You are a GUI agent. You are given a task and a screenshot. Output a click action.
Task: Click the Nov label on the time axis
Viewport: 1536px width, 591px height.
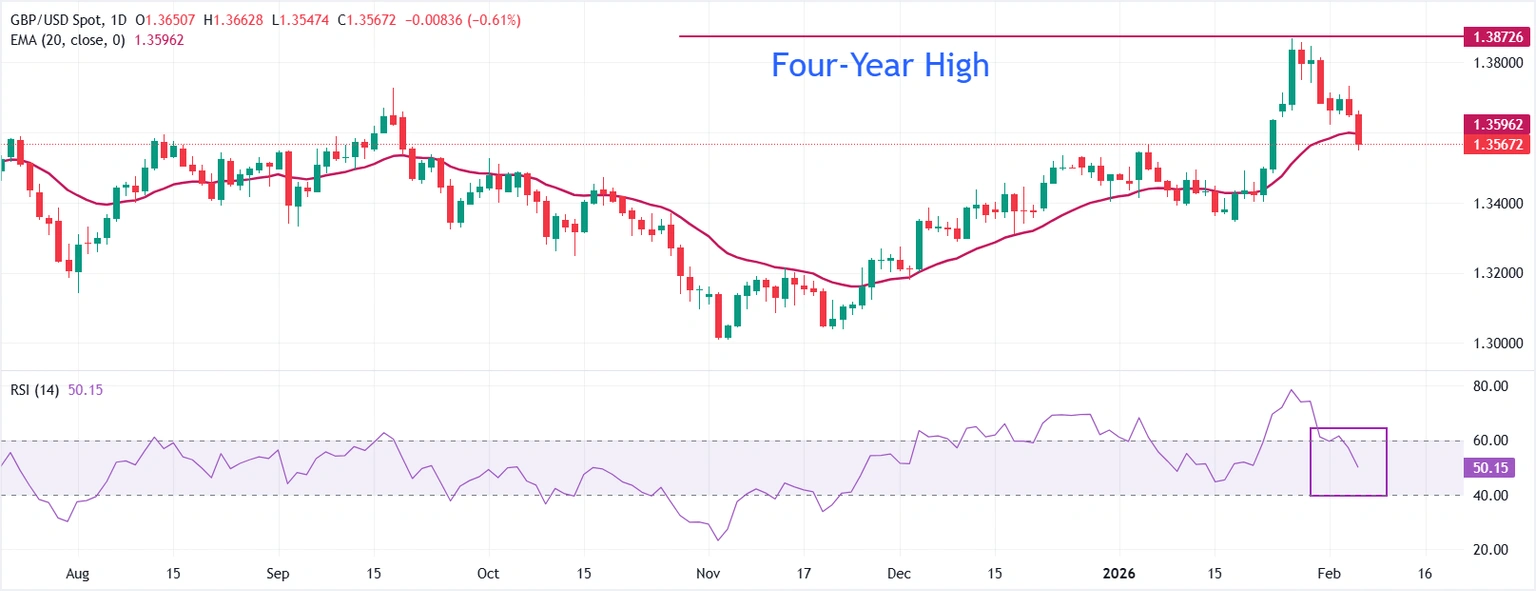(707, 574)
